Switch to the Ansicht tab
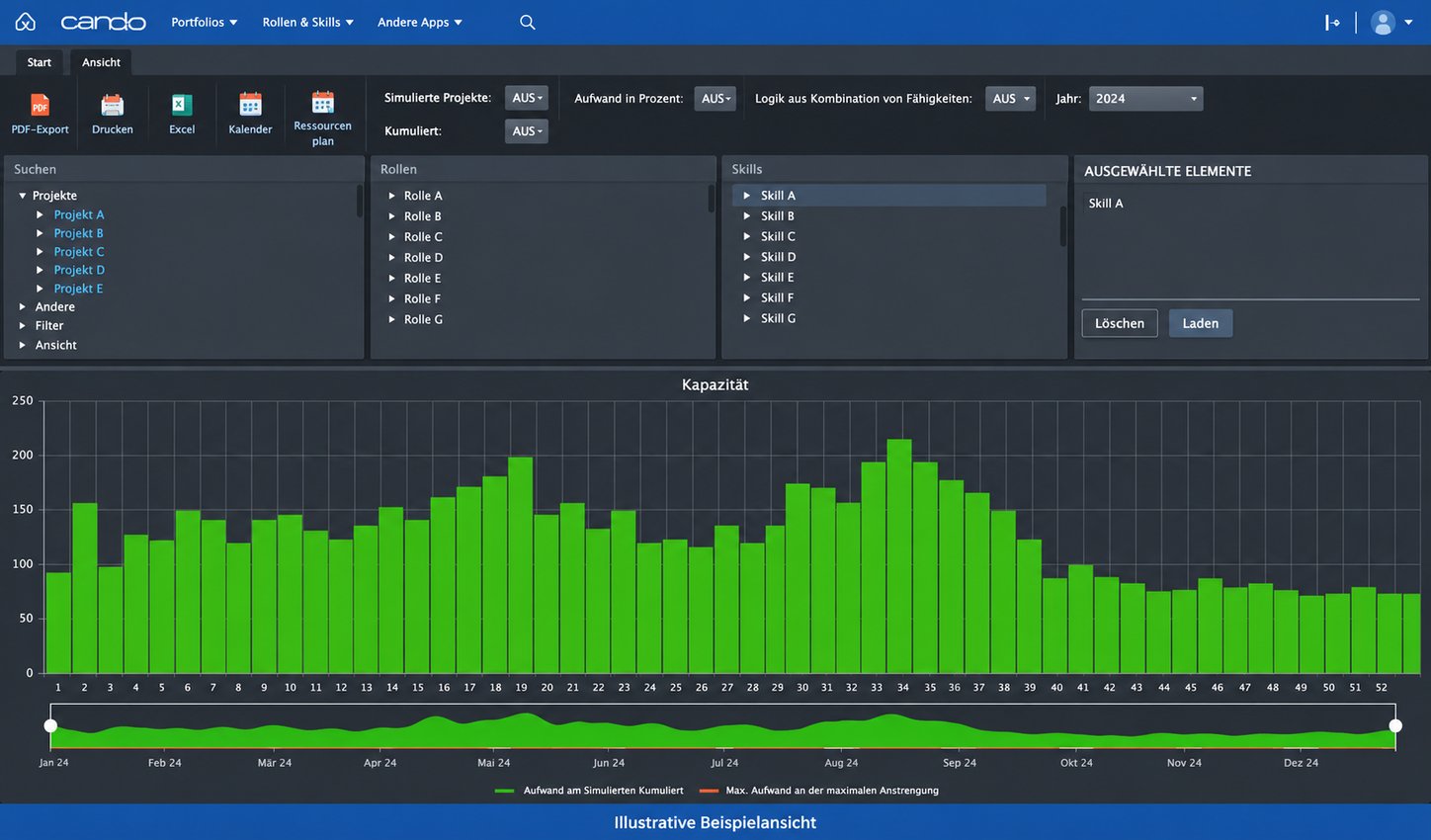 (101, 62)
